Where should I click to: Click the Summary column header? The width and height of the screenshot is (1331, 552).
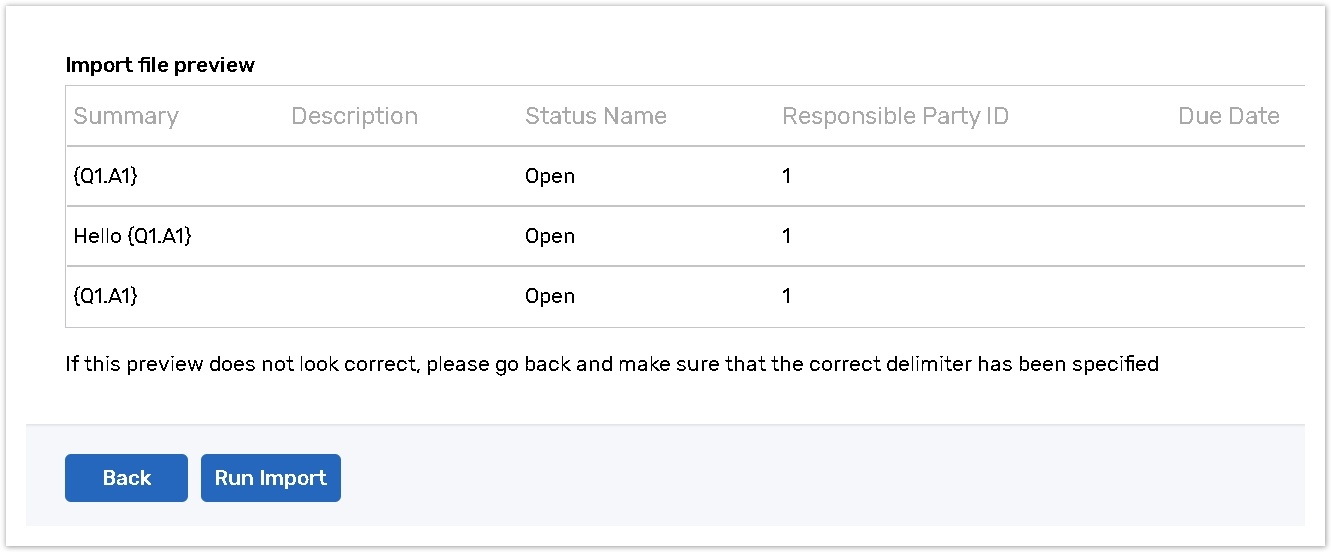click(126, 116)
